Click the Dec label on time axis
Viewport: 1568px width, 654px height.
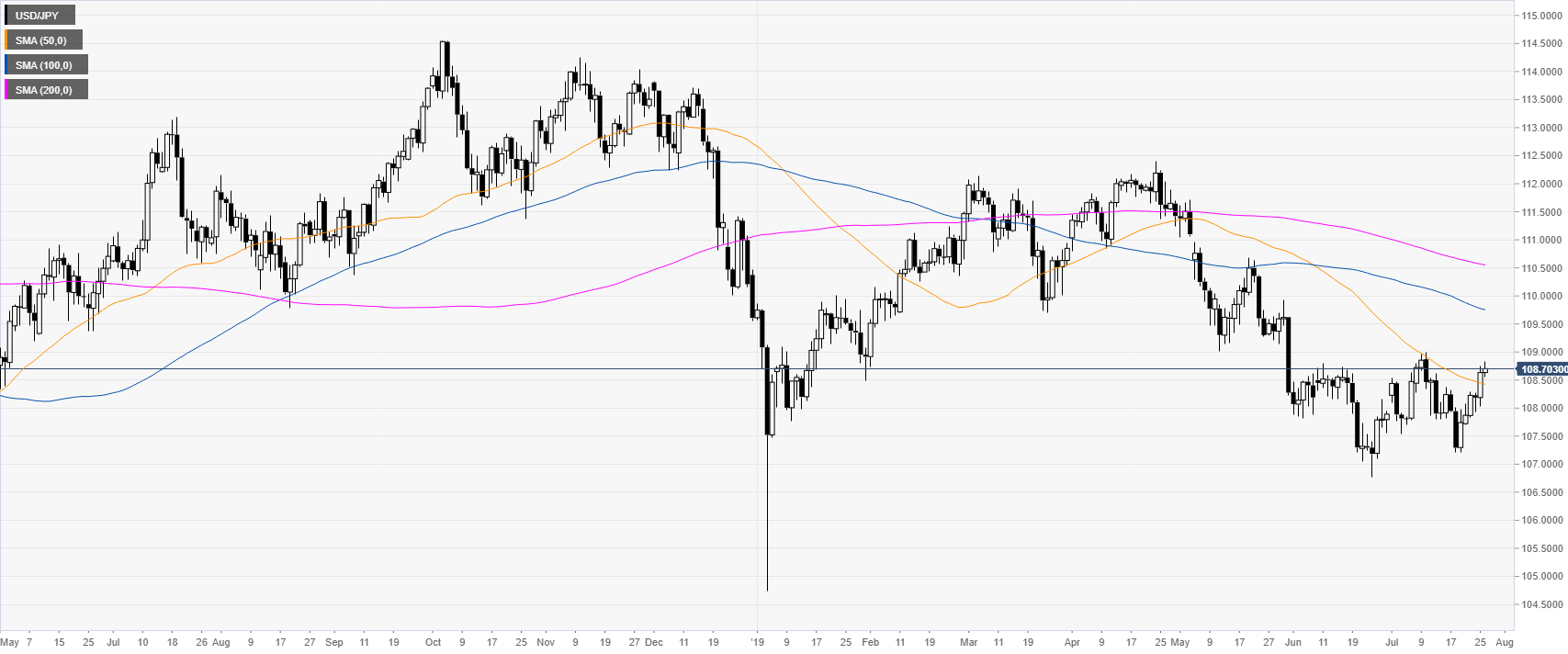point(653,642)
